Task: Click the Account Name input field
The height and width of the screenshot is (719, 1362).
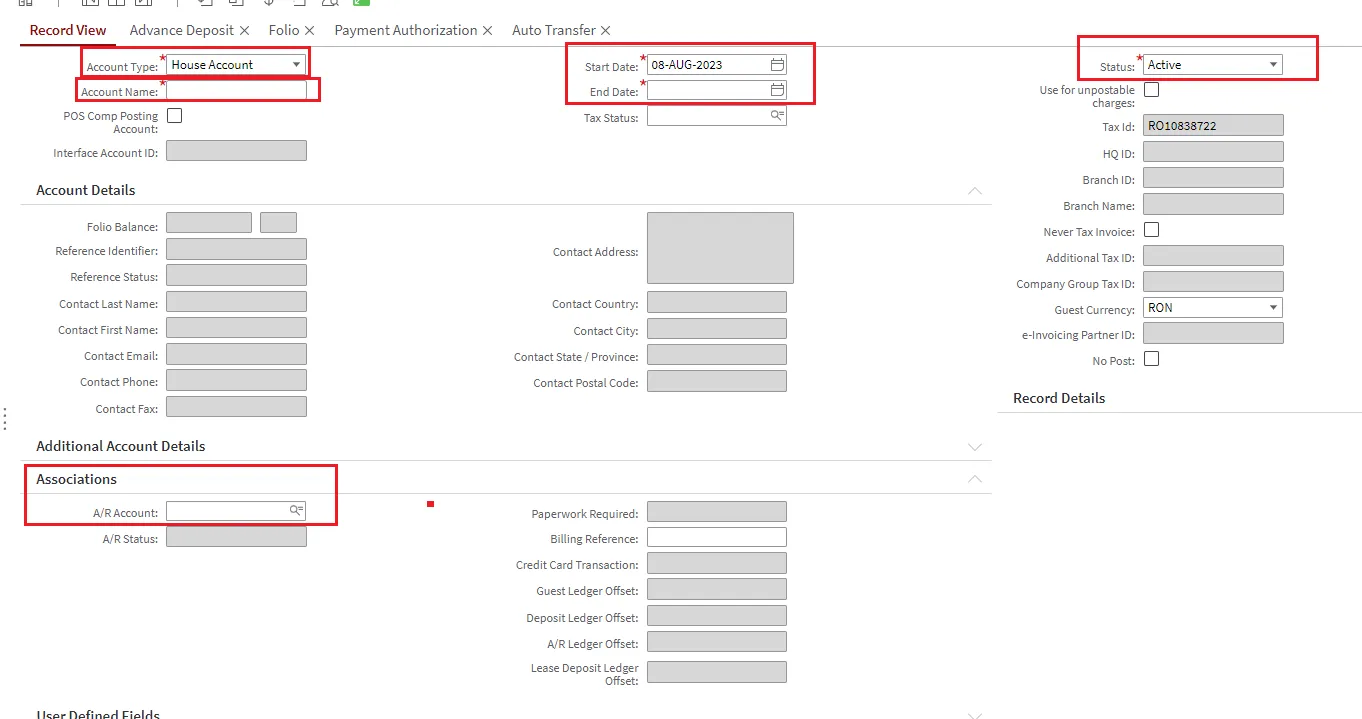Action: (236, 91)
